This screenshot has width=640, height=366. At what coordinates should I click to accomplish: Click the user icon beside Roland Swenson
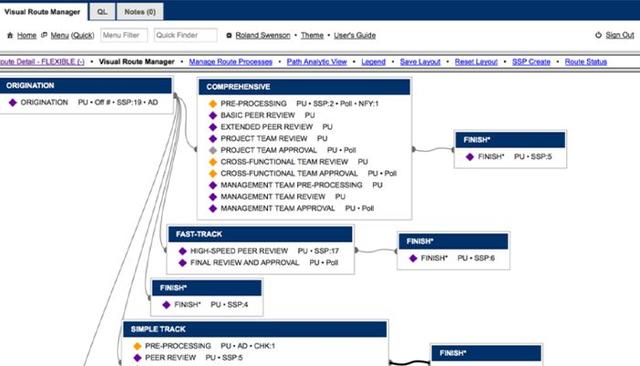pos(229,35)
